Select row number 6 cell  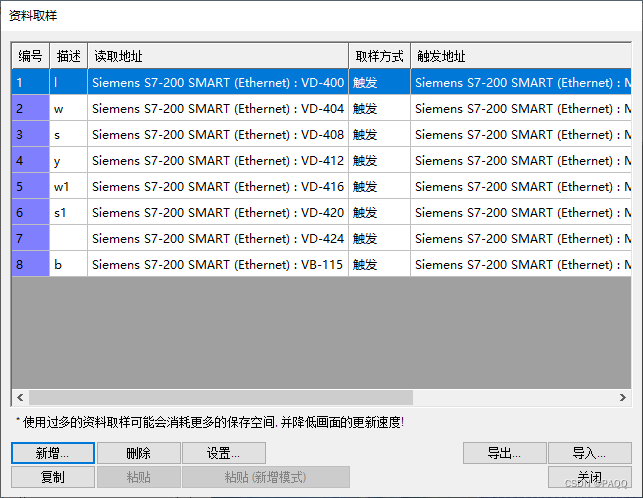click(31, 212)
